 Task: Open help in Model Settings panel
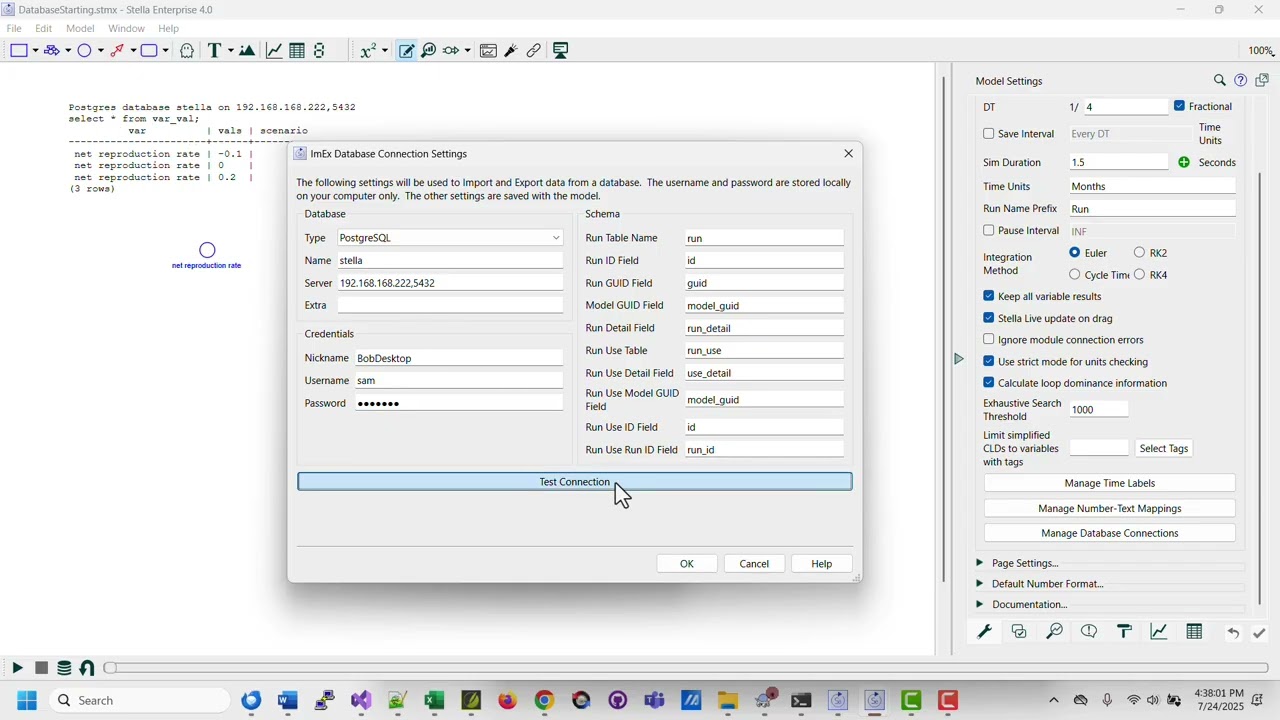tap(1241, 80)
